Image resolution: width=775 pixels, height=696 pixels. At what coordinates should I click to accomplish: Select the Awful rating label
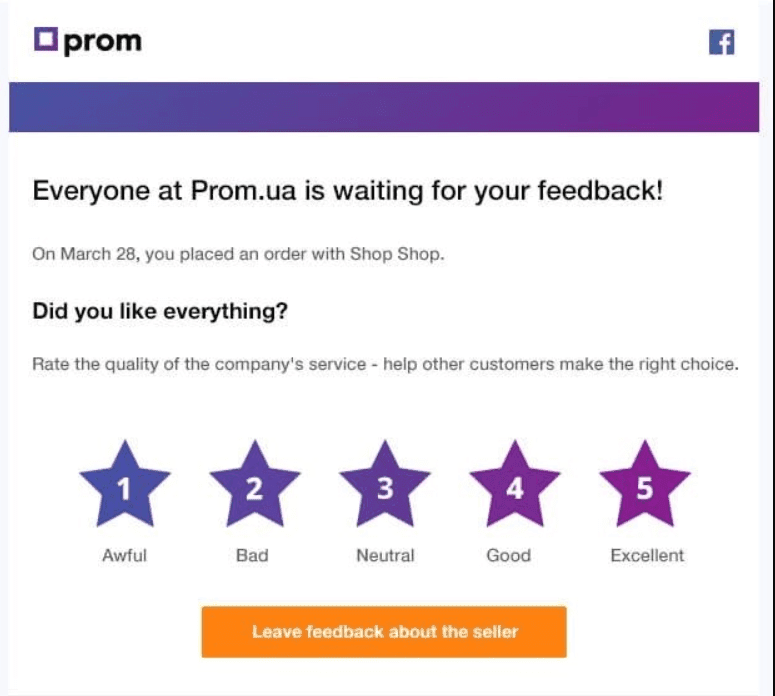(x=125, y=555)
